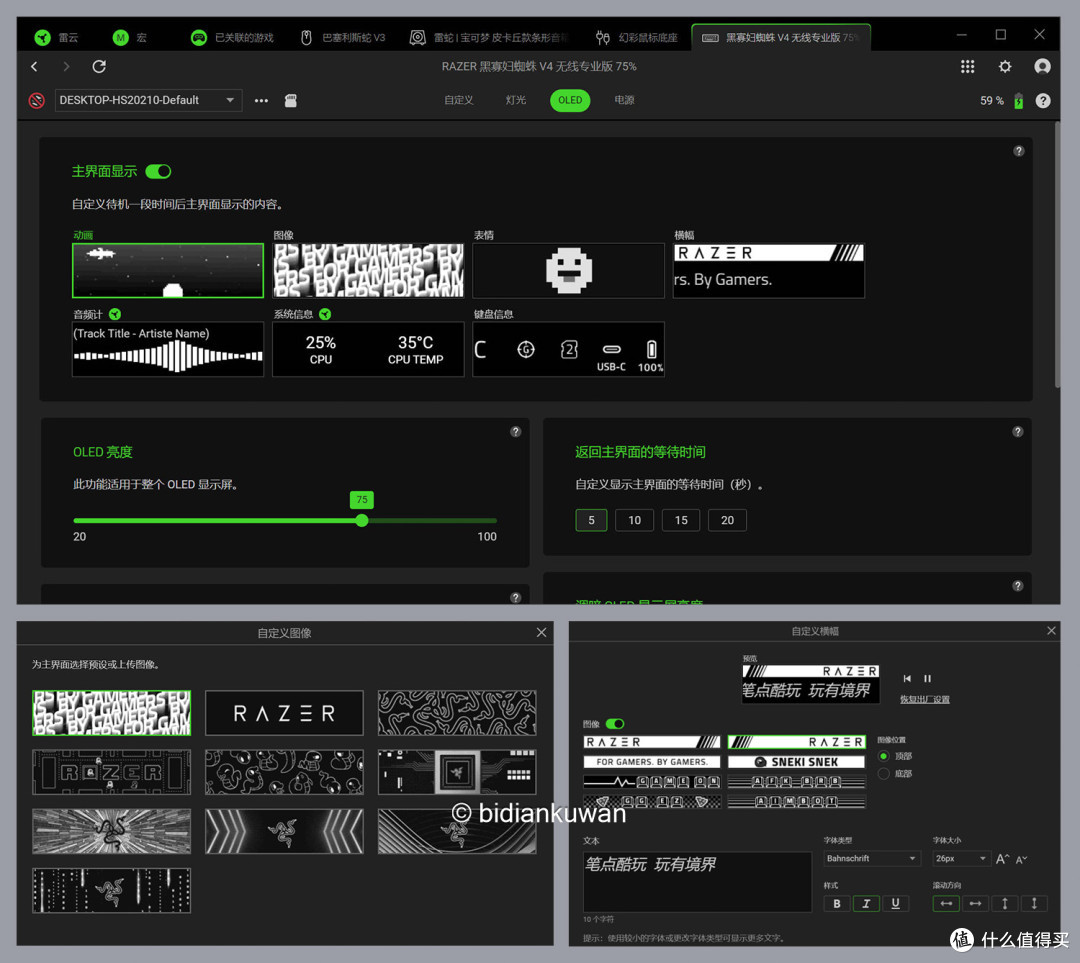This screenshot has height=963, width=1080.
Task: Switch to the 灯光 lighting sub-tab
Action: tap(516, 100)
